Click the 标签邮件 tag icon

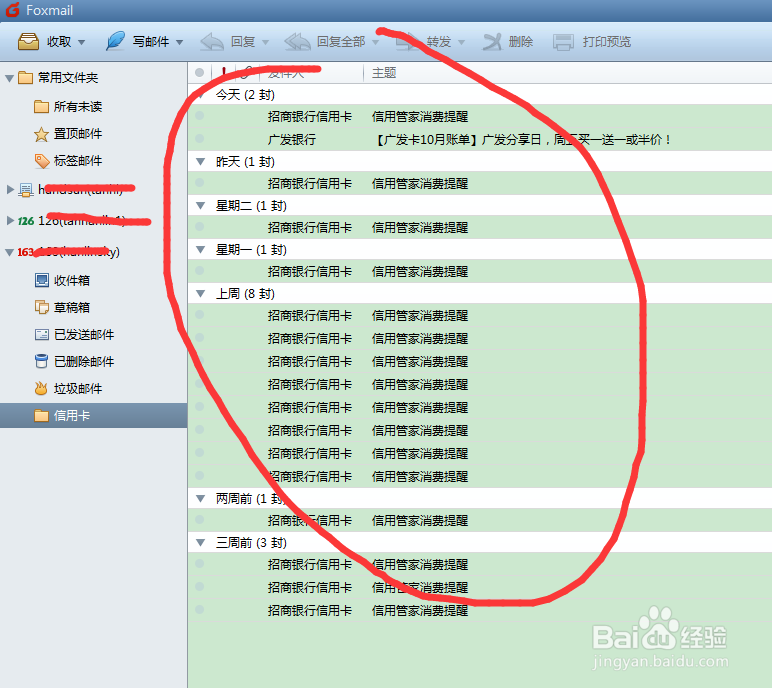click(42, 161)
